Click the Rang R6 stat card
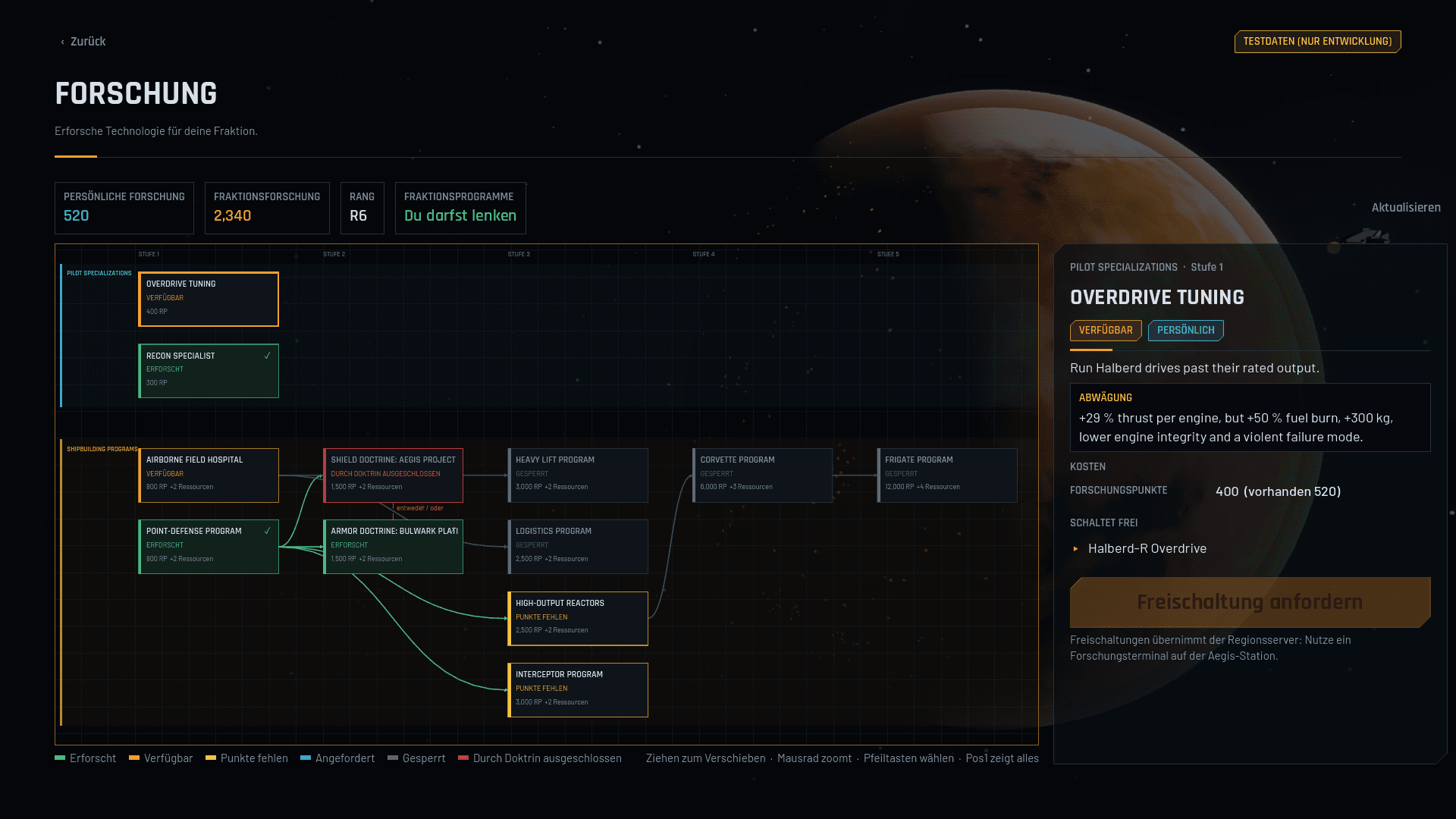The width and height of the screenshot is (1456, 819). 362,208
